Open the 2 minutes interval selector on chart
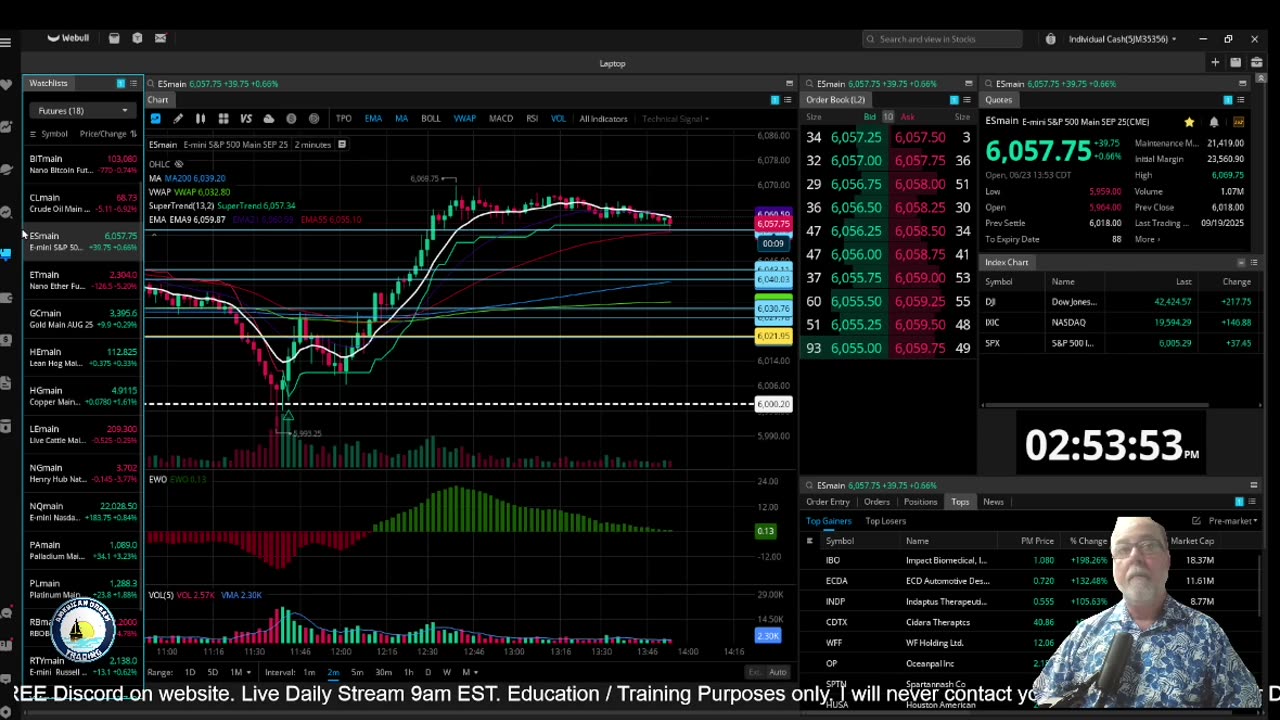This screenshot has height=720, width=1280. point(313,145)
